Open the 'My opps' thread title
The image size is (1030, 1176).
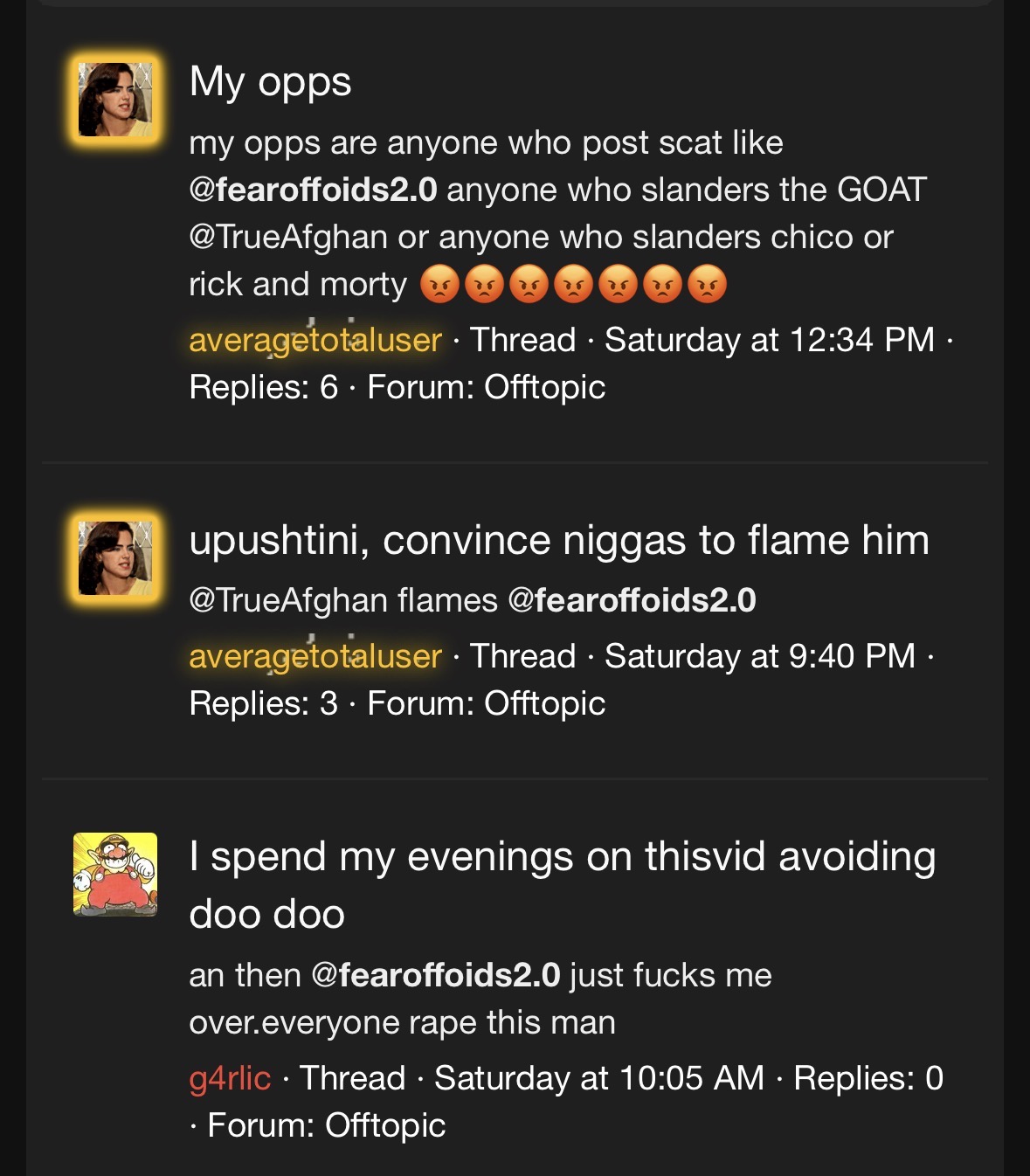[x=271, y=83]
